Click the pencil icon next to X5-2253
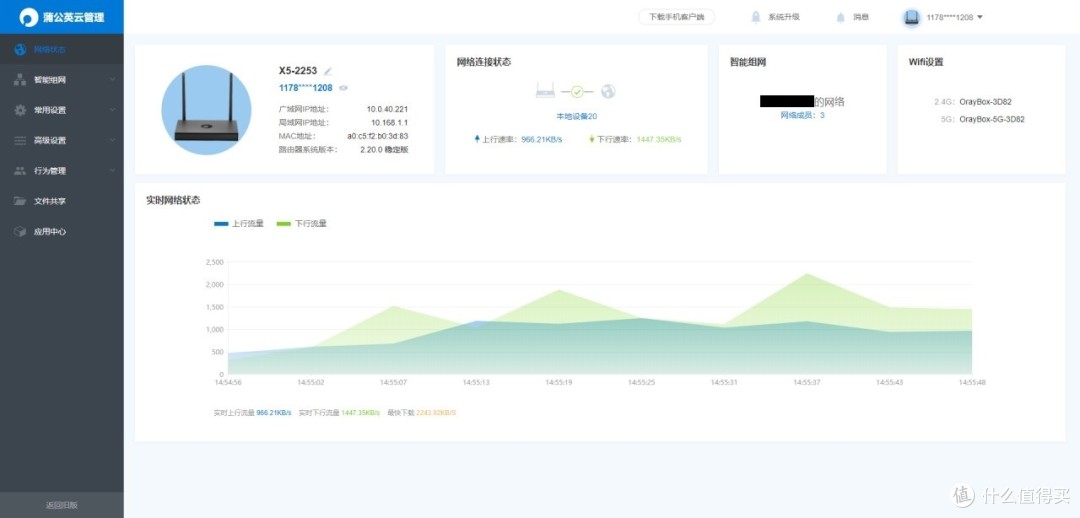The width and height of the screenshot is (1080, 518). 328,71
